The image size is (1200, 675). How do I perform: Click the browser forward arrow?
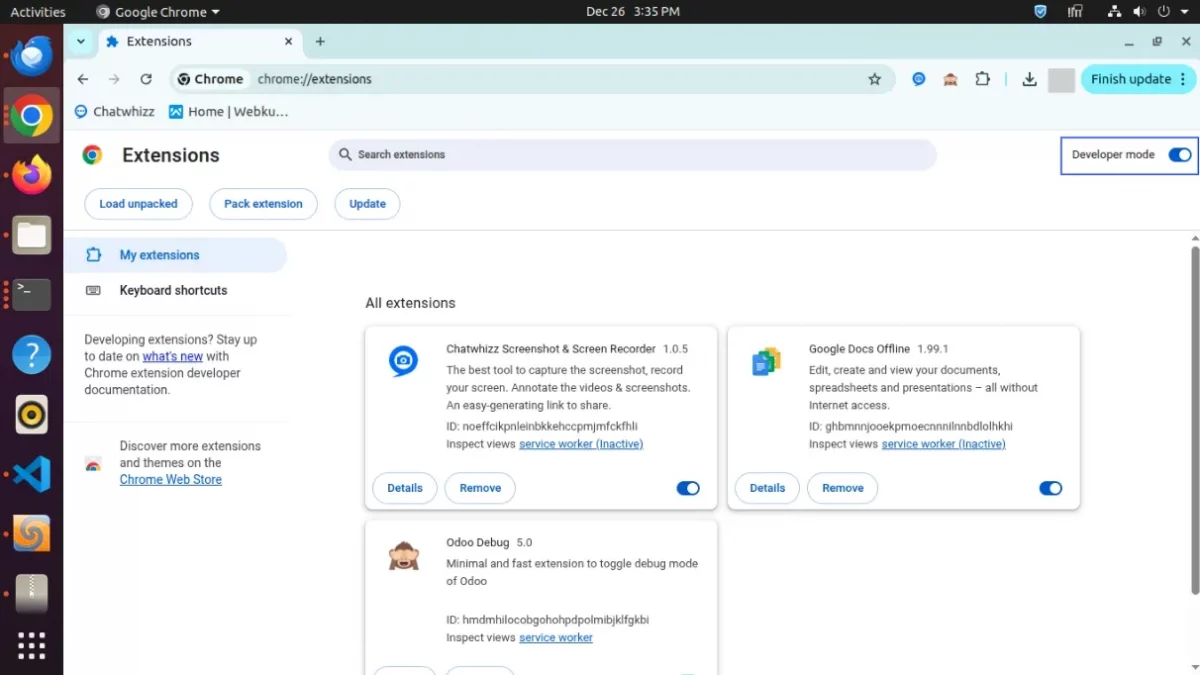(x=114, y=79)
